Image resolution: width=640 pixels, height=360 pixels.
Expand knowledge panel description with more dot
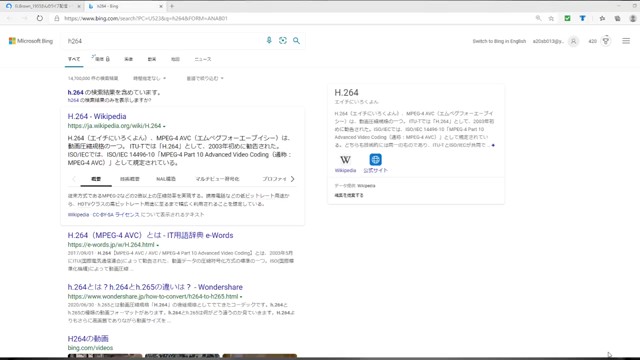(x=493, y=145)
